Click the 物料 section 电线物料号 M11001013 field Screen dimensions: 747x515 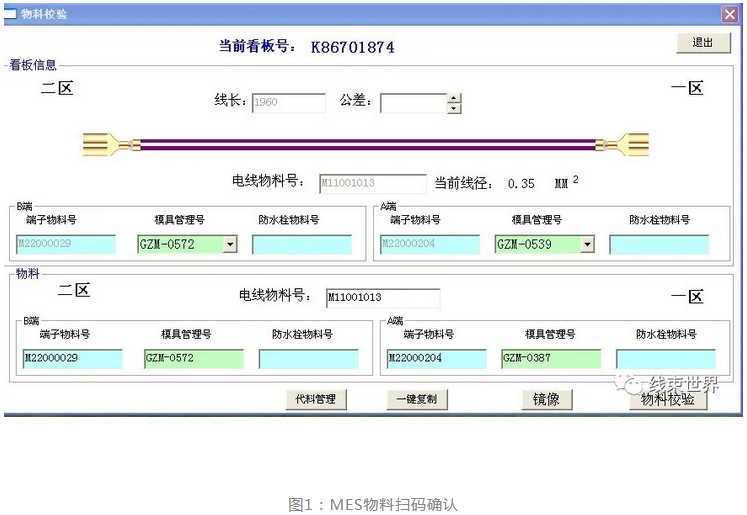[382, 298]
